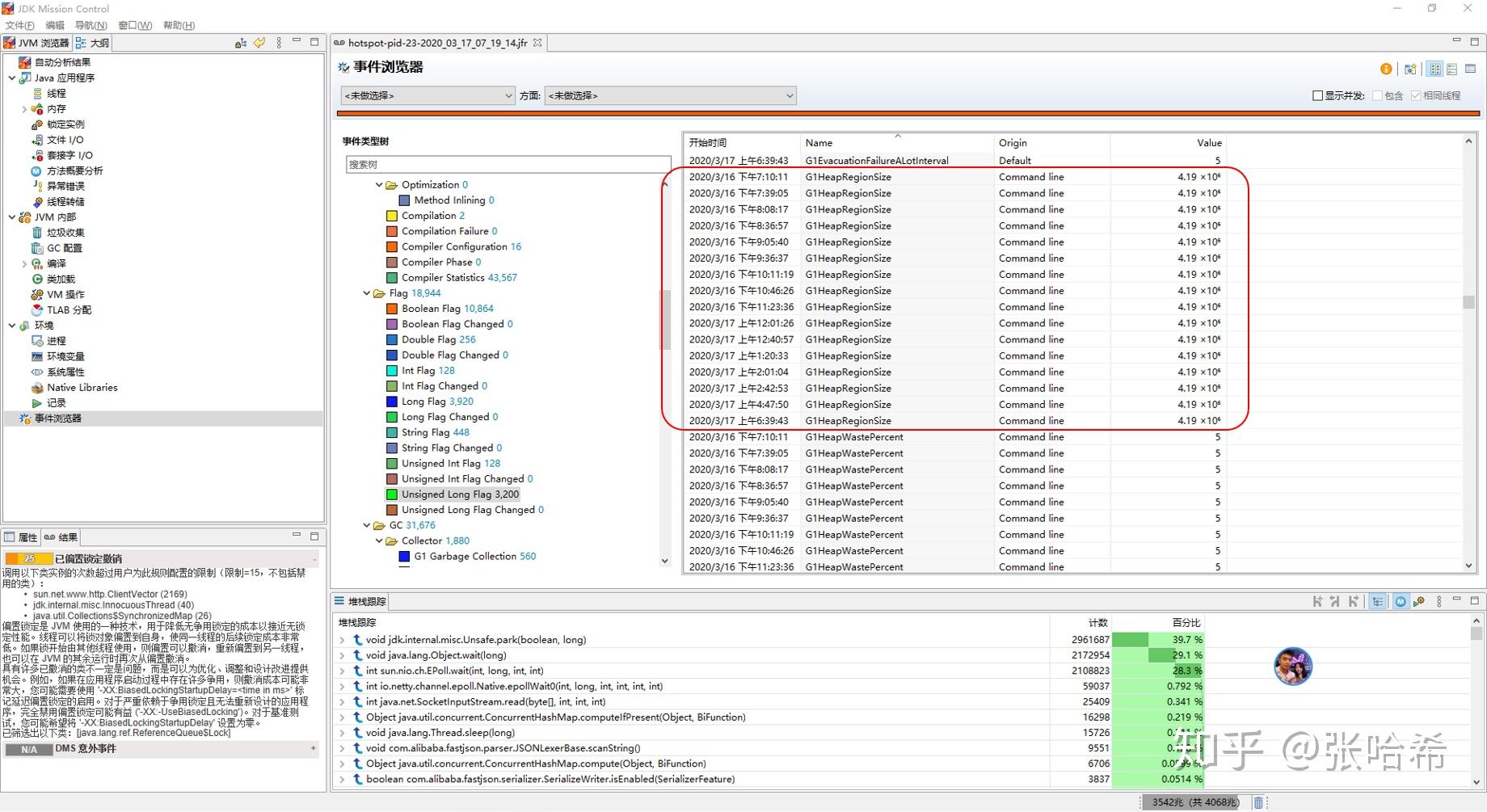Open the 套接字 I/O page
Image resolution: width=1487 pixels, height=812 pixels.
pyautogui.click(x=70, y=155)
